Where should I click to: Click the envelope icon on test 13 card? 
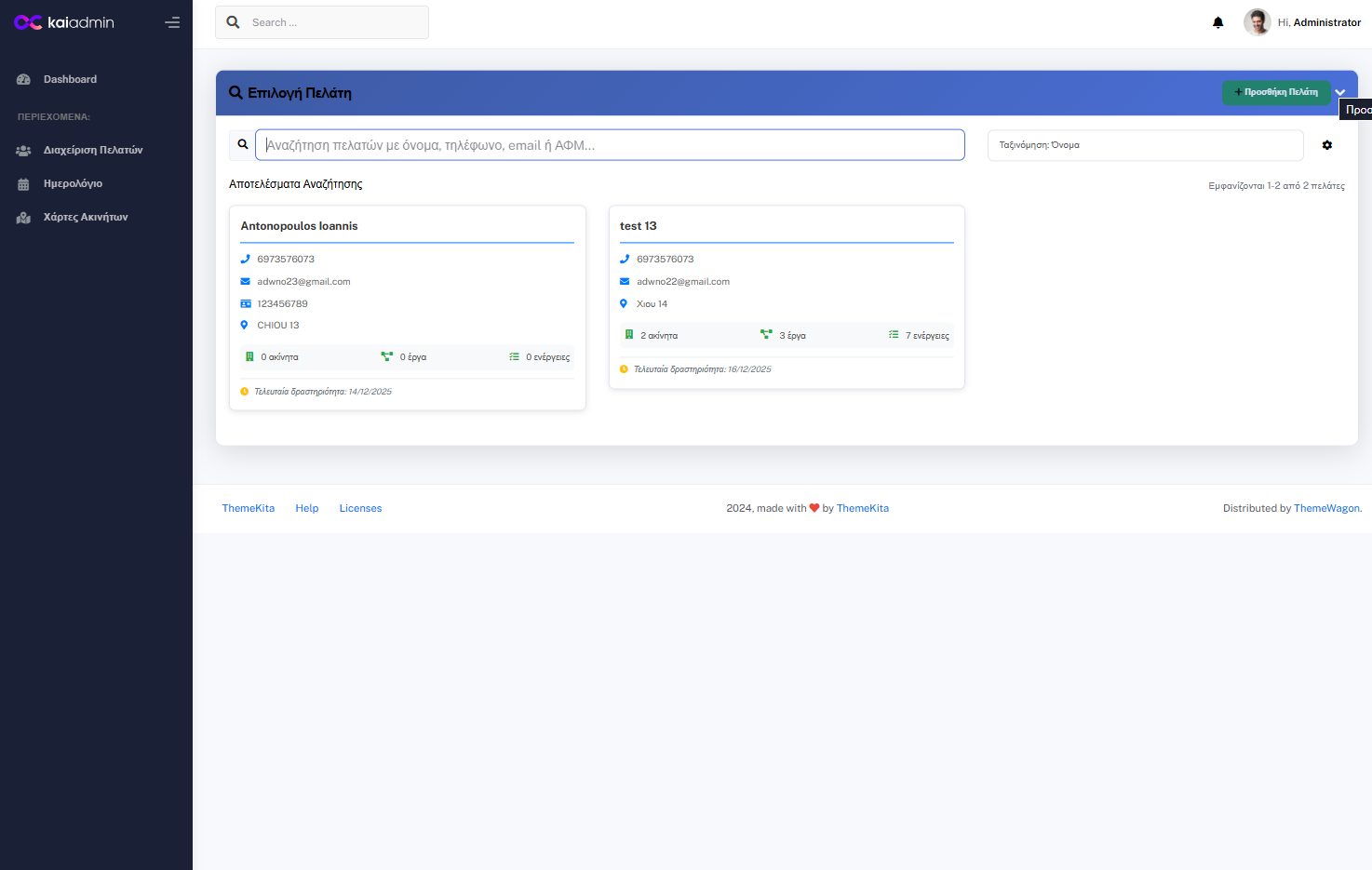[625, 282]
